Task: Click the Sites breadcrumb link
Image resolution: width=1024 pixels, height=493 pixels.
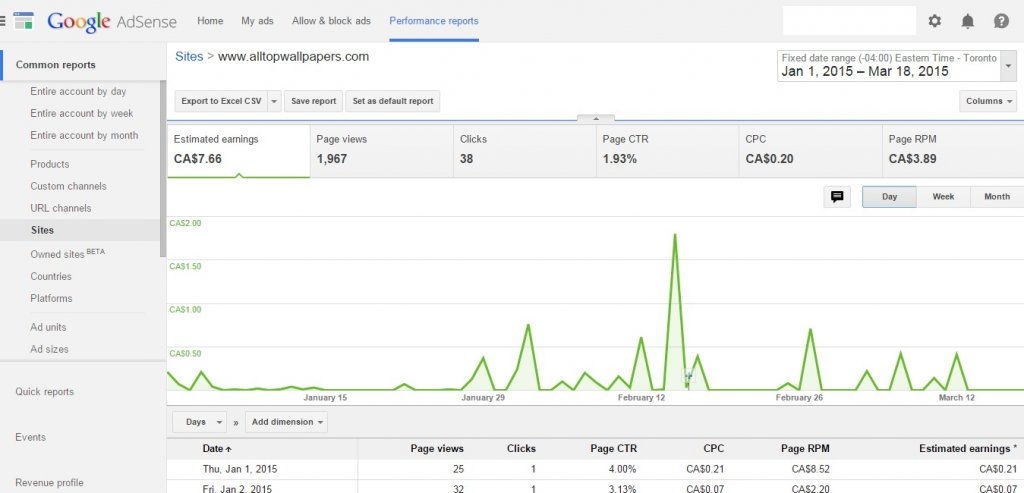Action: (189, 57)
